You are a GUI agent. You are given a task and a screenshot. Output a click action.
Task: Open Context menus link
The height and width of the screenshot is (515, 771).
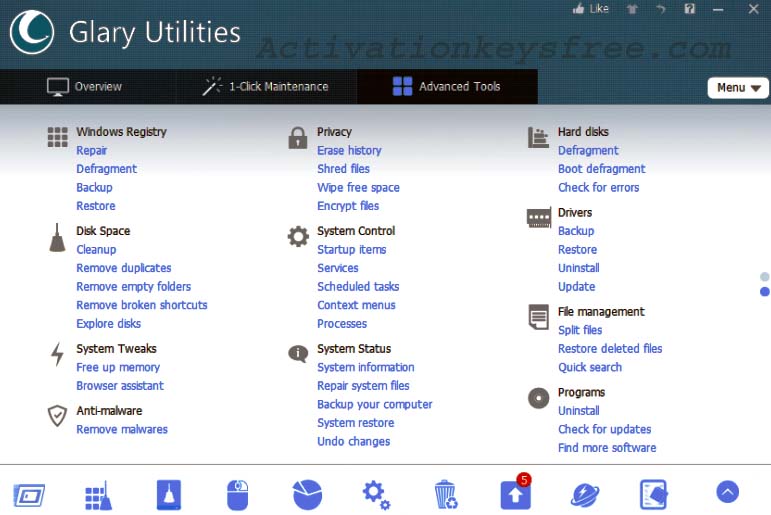point(356,305)
